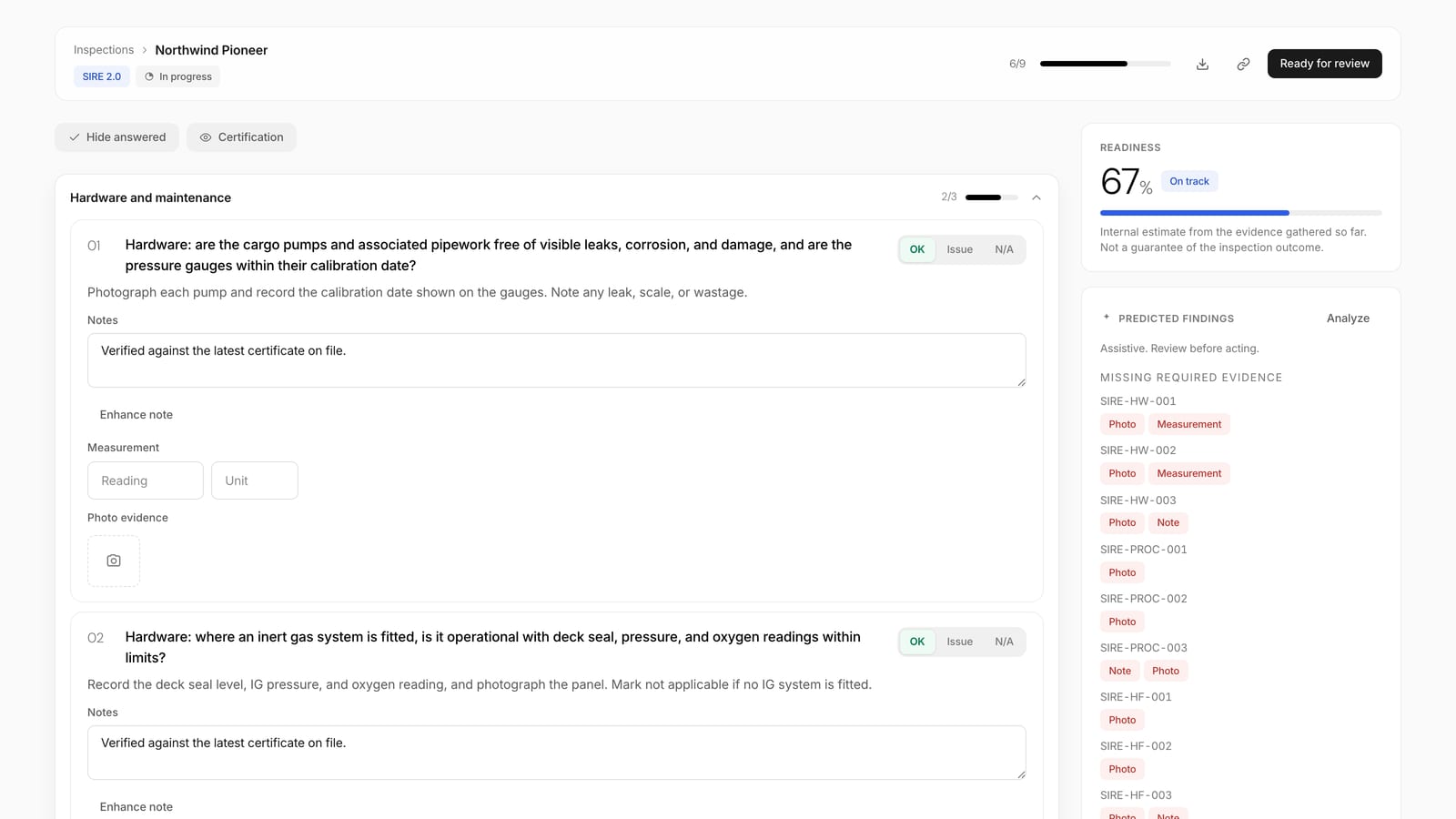Click the Northwind Pioneer title
1456x819 pixels.
click(211, 50)
